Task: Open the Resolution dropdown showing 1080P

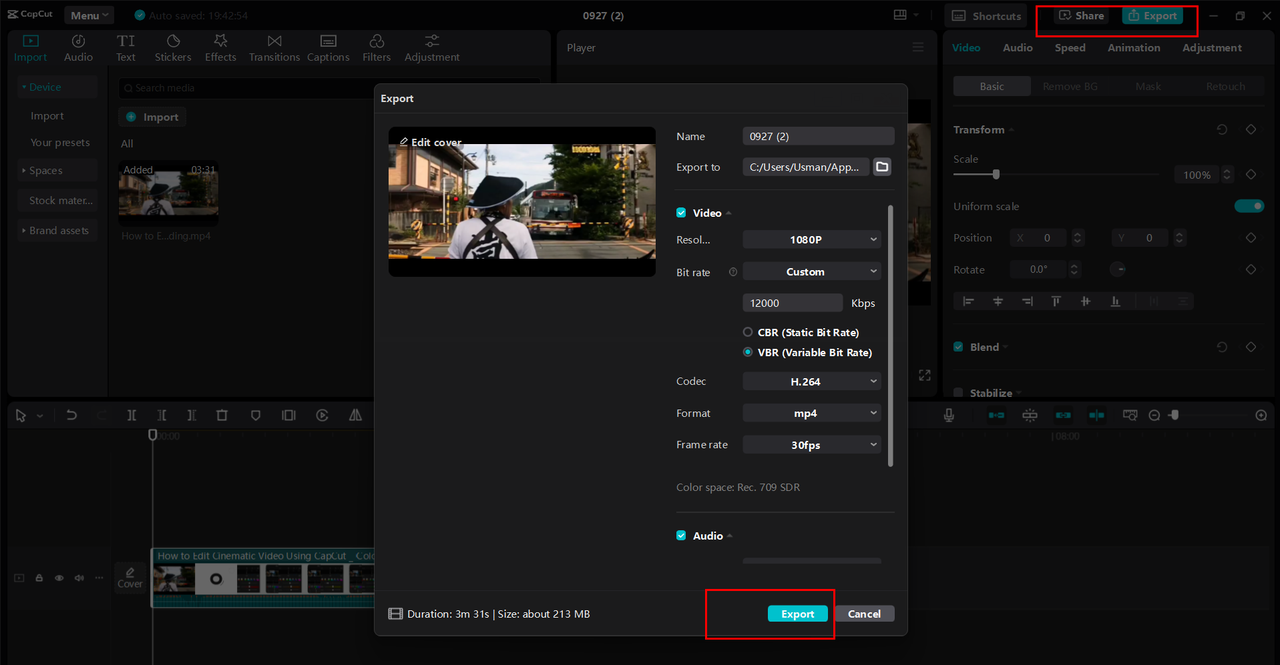Action: 812,240
